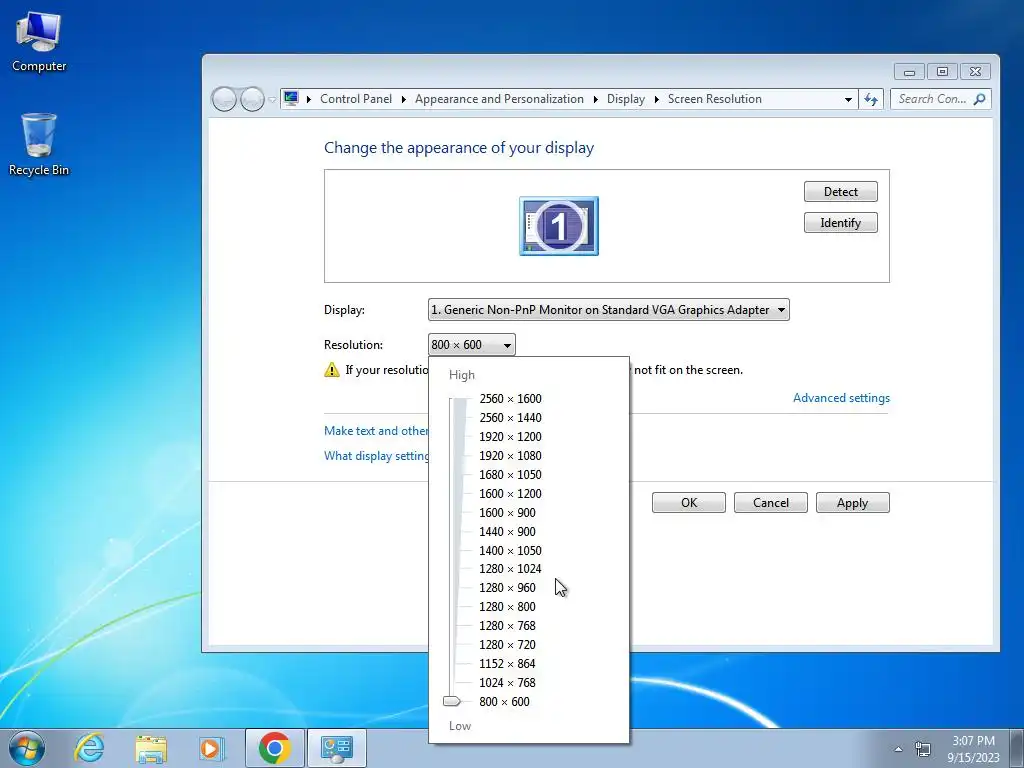The image size is (1024, 768).
Task: Click the Cancel button
Action: click(x=771, y=502)
